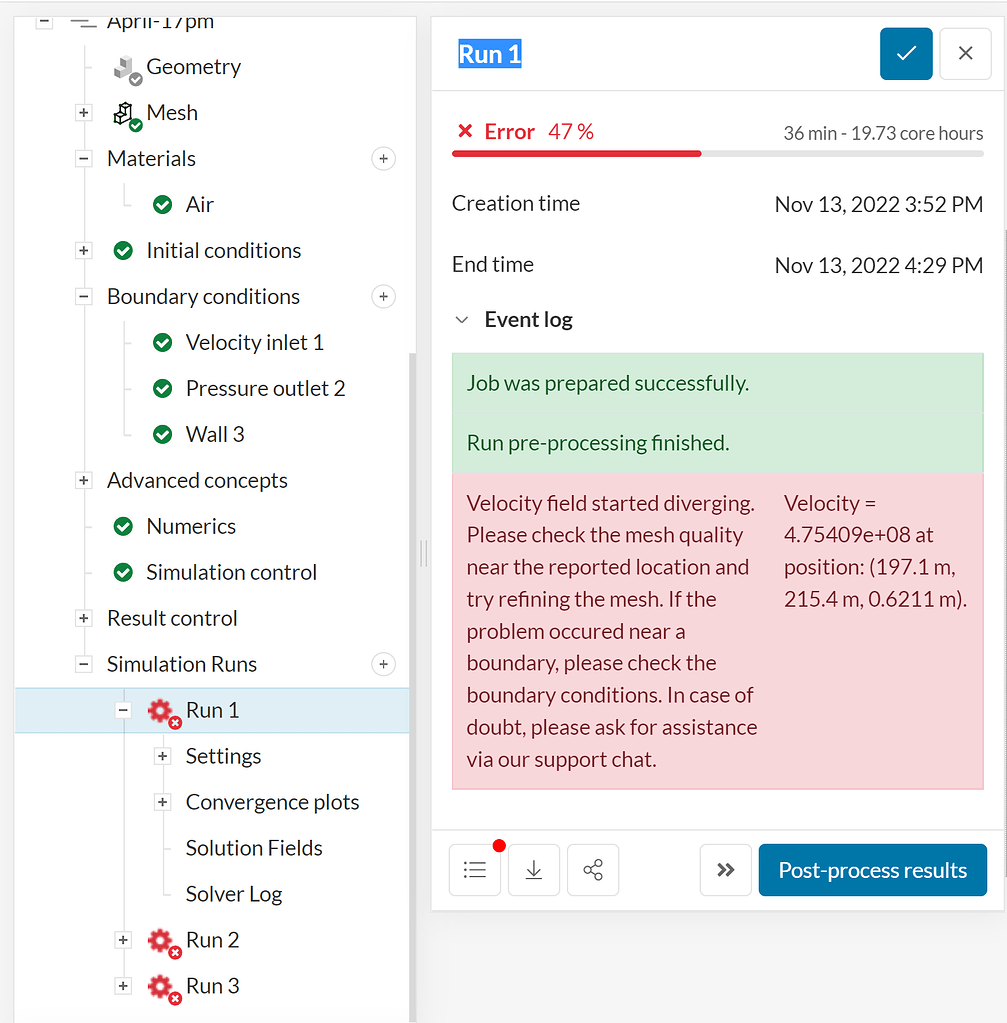
Task: Add a boundary condition with plus icon
Action: coord(383,297)
